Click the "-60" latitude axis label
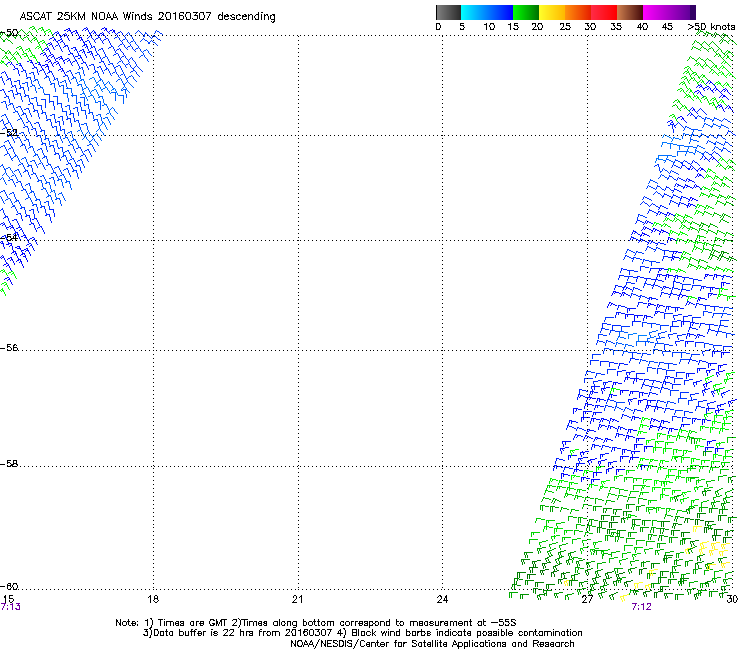 click(x=9, y=587)
